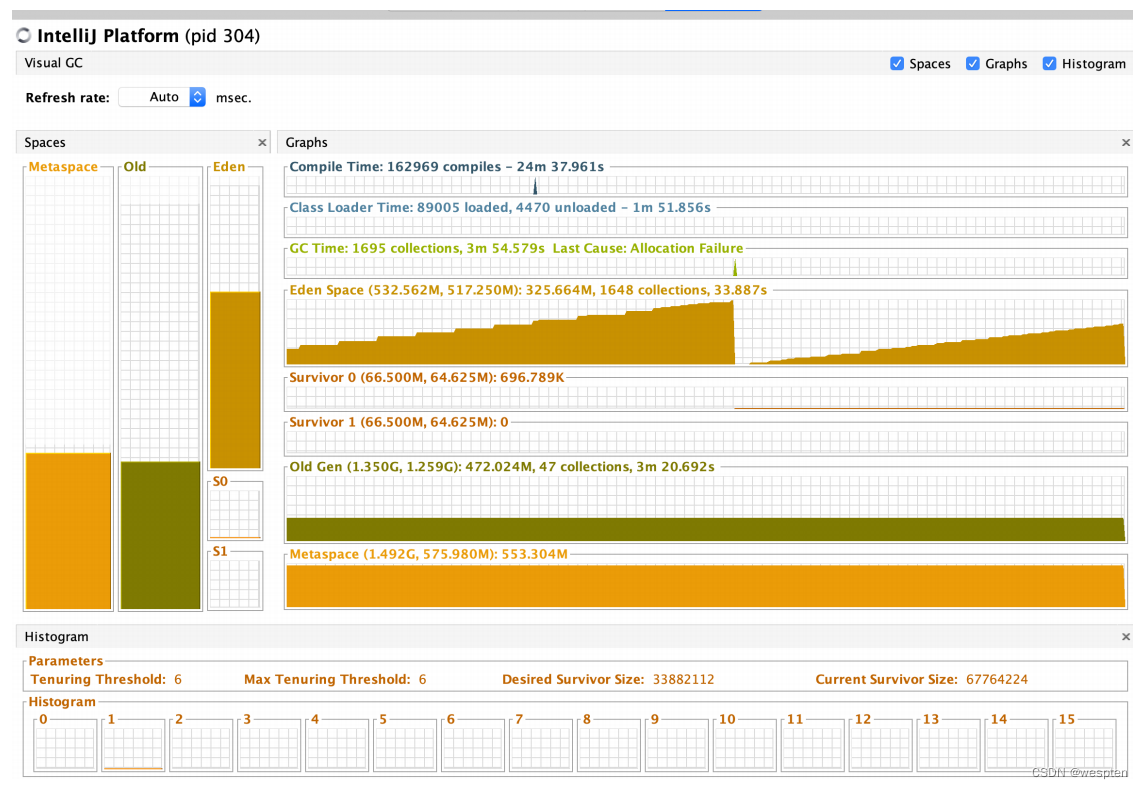Screen dimensions: 1143x789
Task: Close the Graphs panel
Action: point(1126,143)
